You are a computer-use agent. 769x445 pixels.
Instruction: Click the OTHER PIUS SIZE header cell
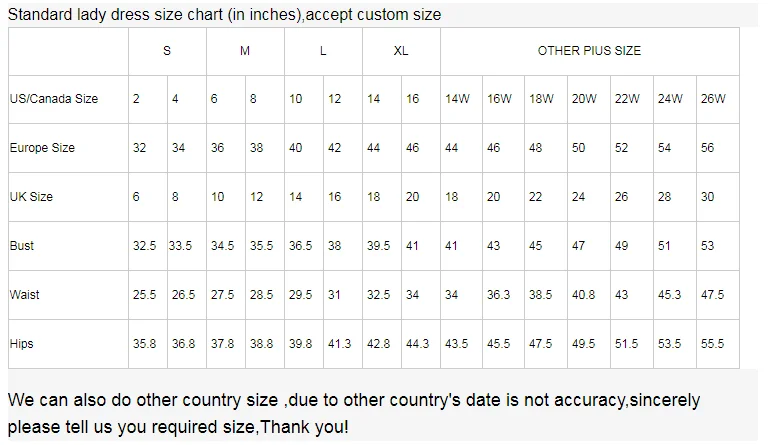[590, 51]
